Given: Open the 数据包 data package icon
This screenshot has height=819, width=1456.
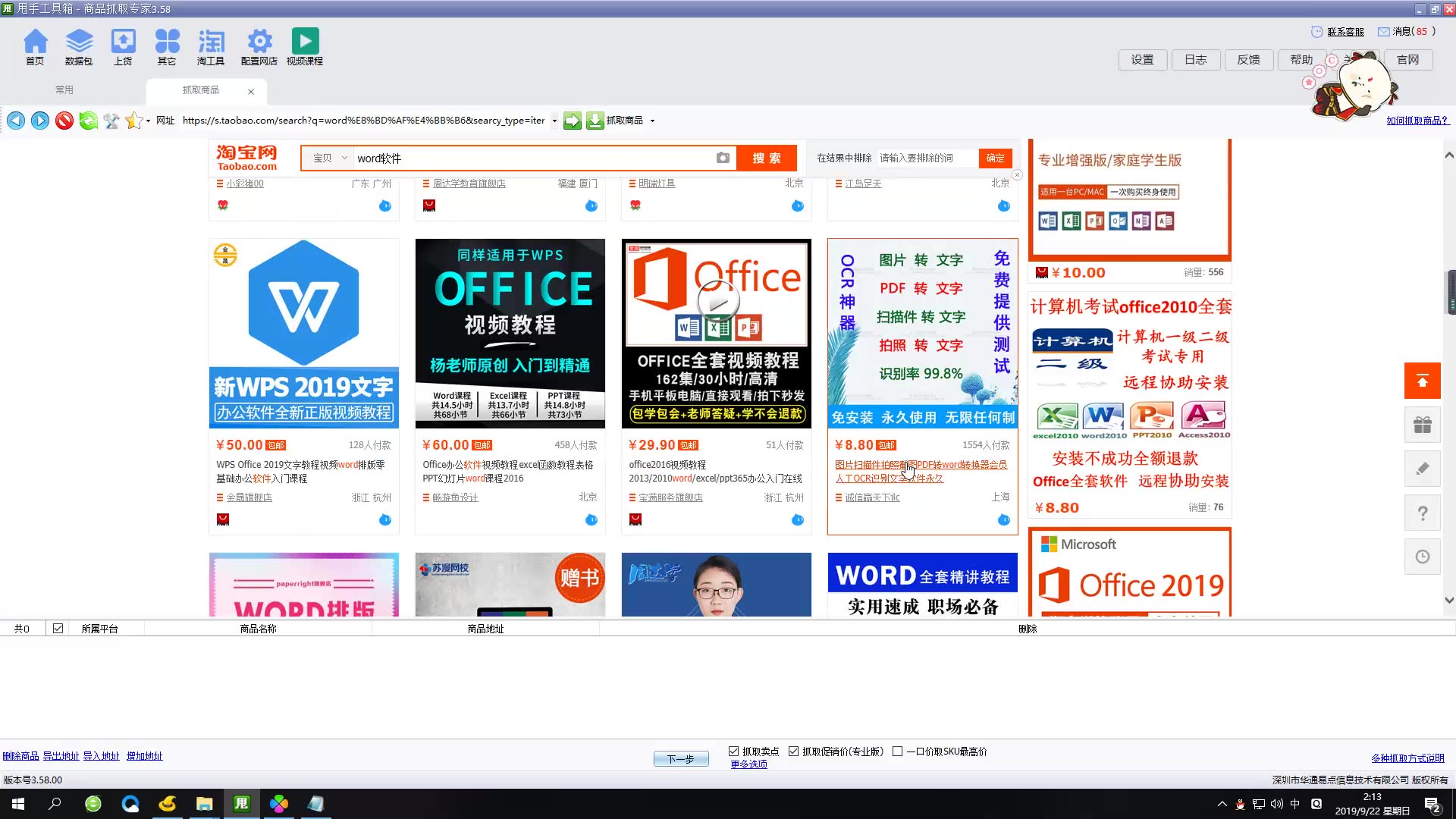Looking at the screenshot, I should pyautogui.click(x=79, y=47).
